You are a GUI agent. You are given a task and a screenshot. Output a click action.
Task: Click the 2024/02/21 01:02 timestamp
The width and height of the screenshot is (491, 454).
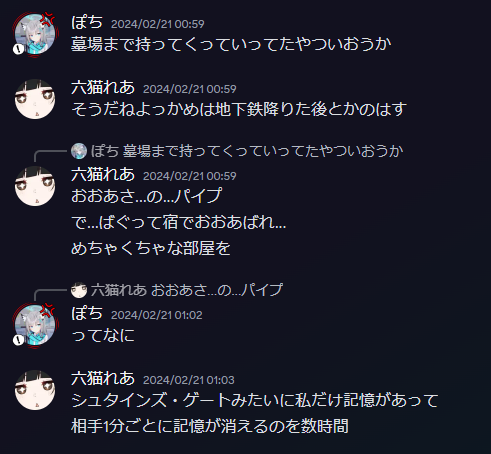pos(157,315)
